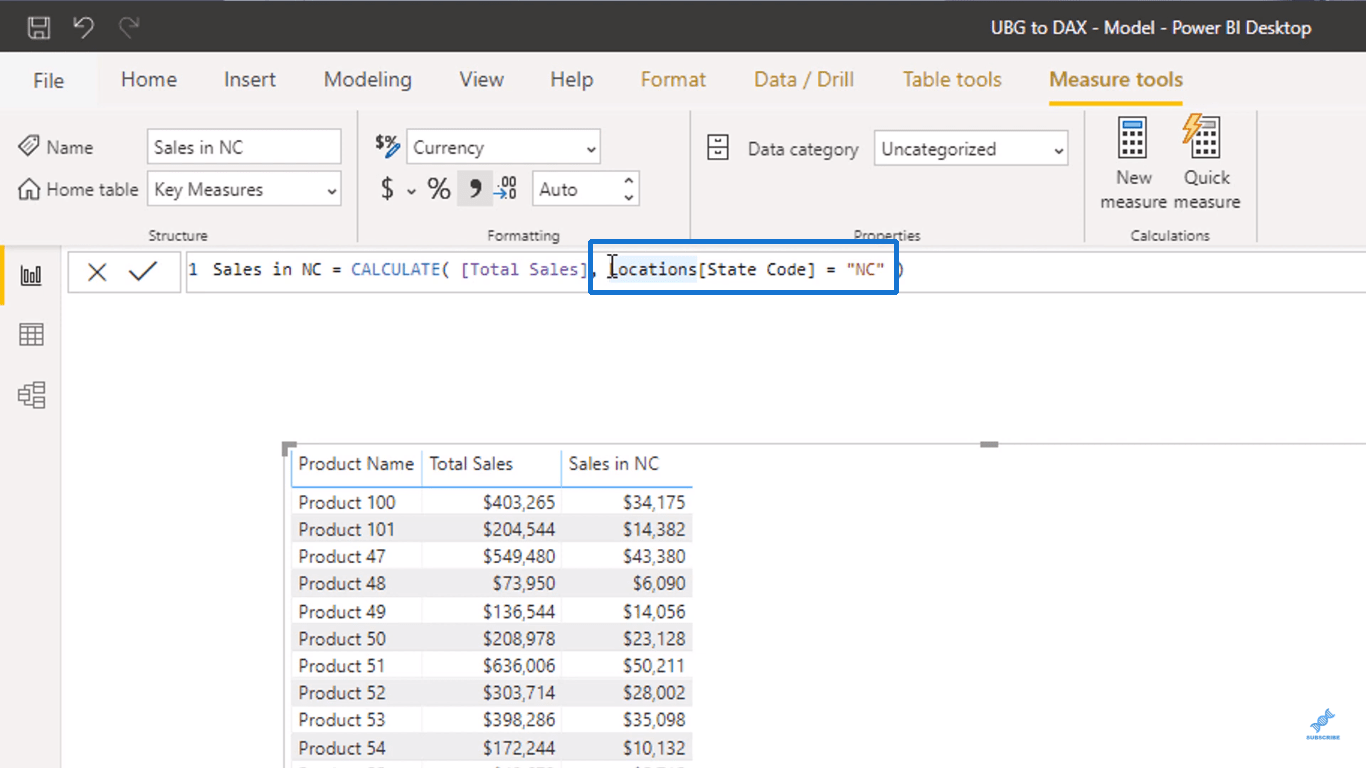This screenshot has height=768, width=1366.
Task: Select the Product 54 cell
Action: pyautogui.click(x=341, y=748)
